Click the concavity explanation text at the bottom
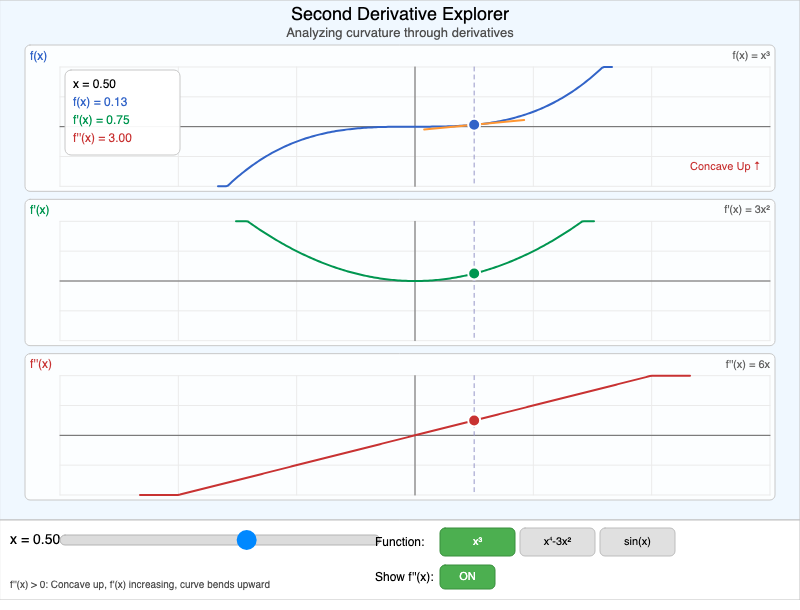 pos(139,584)
